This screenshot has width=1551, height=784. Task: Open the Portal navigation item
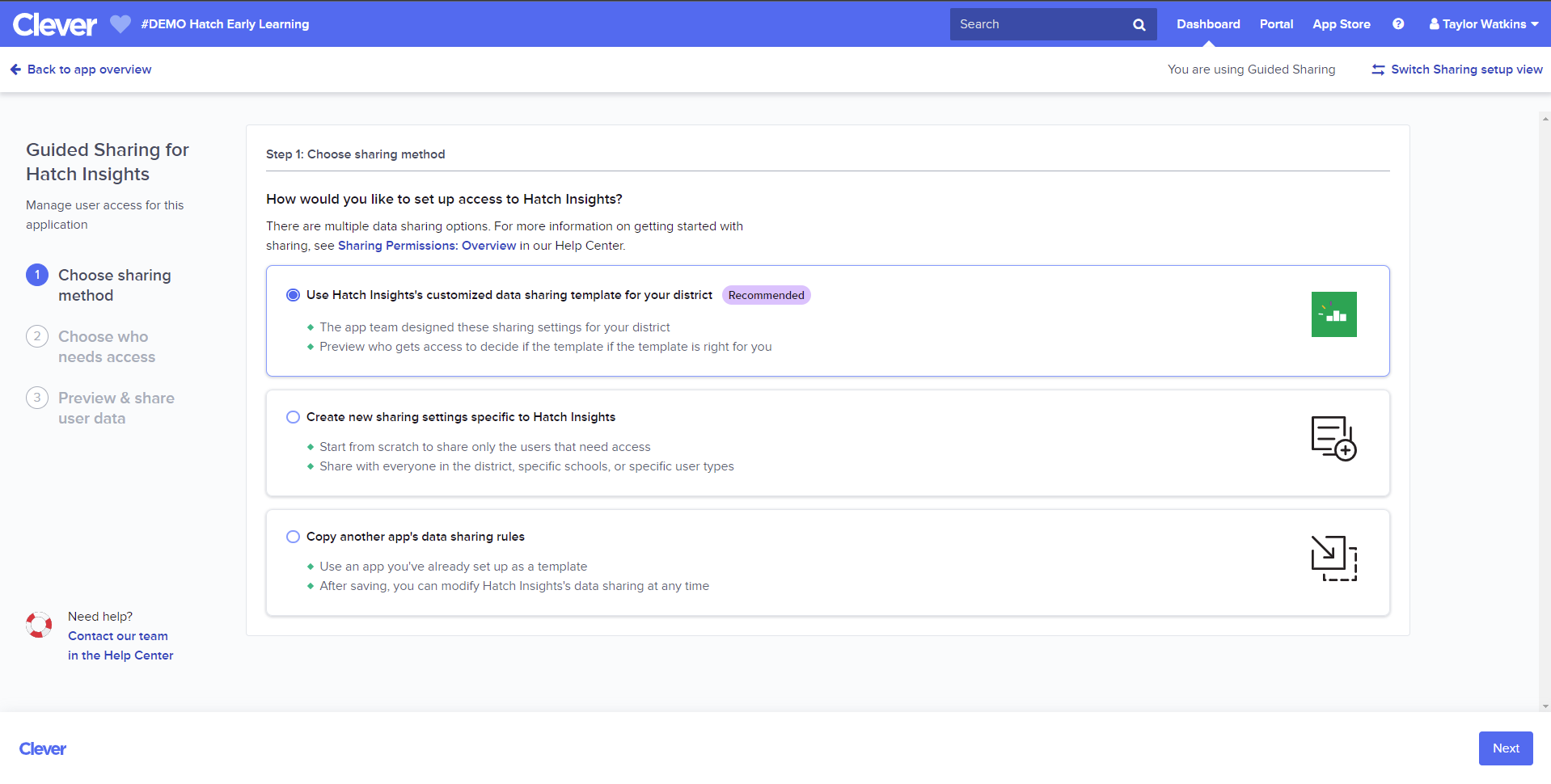(1276, 24)
